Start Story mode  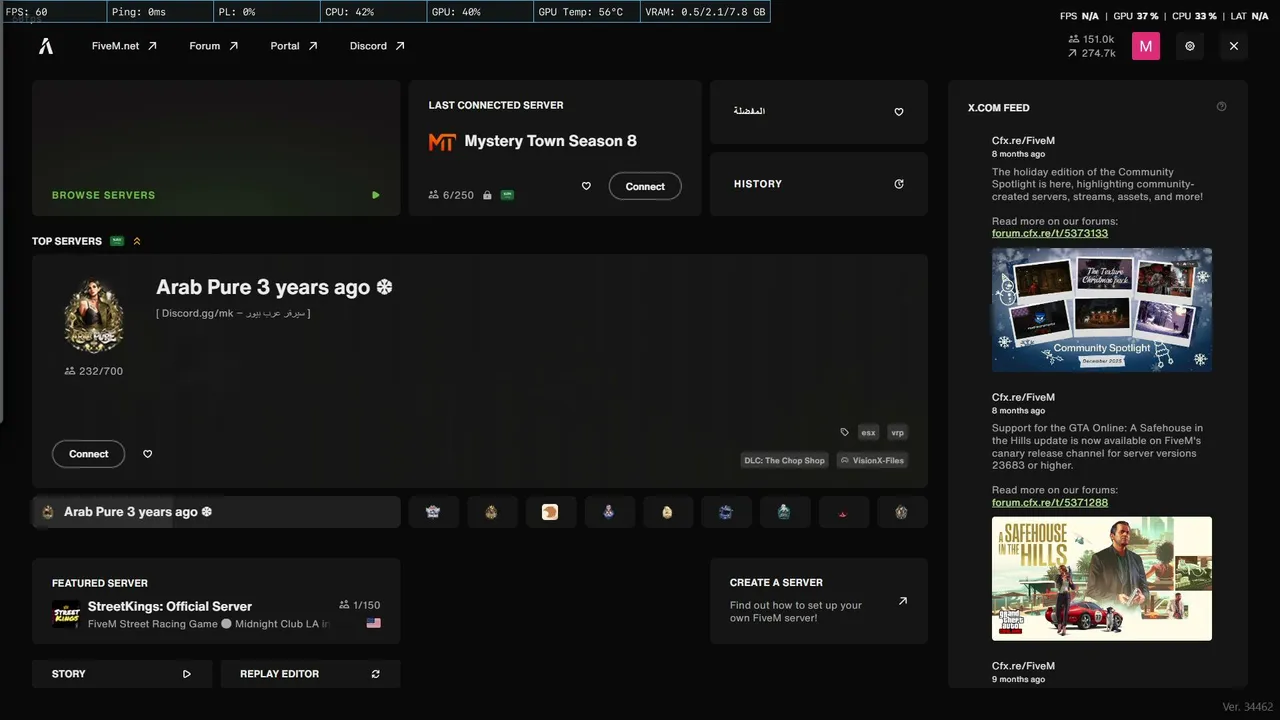122,674
